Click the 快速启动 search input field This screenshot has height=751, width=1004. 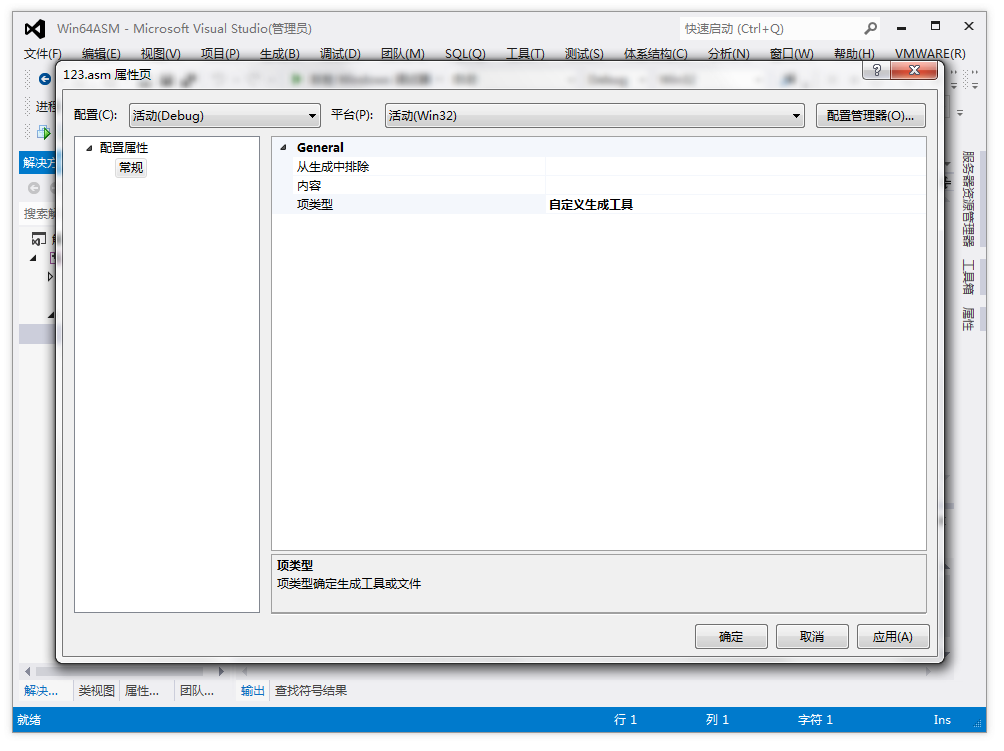click(x=770, y=29)
